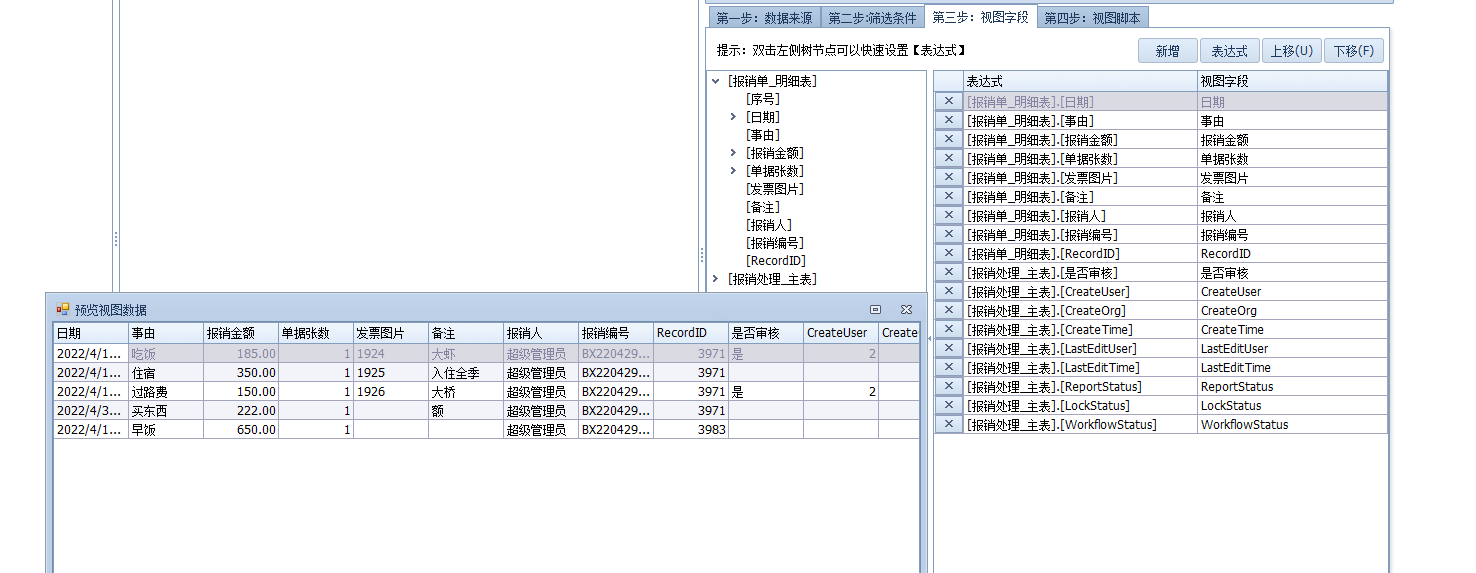
Task: Open the 第二步:筛选条件 tab
Action: (x=873, y=17)
